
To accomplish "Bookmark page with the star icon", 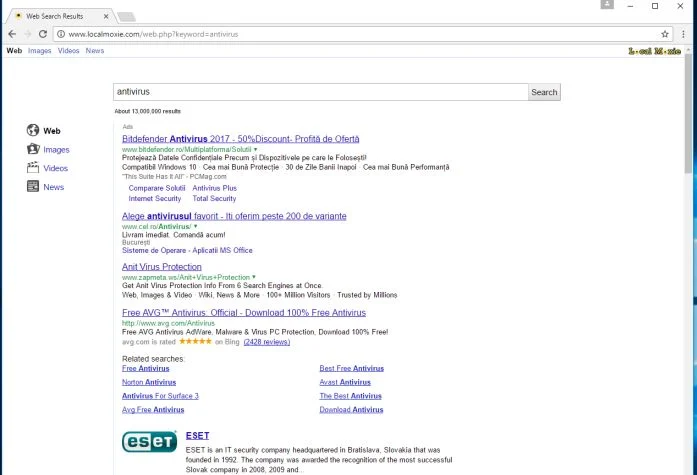I will [x=665, y=34].
